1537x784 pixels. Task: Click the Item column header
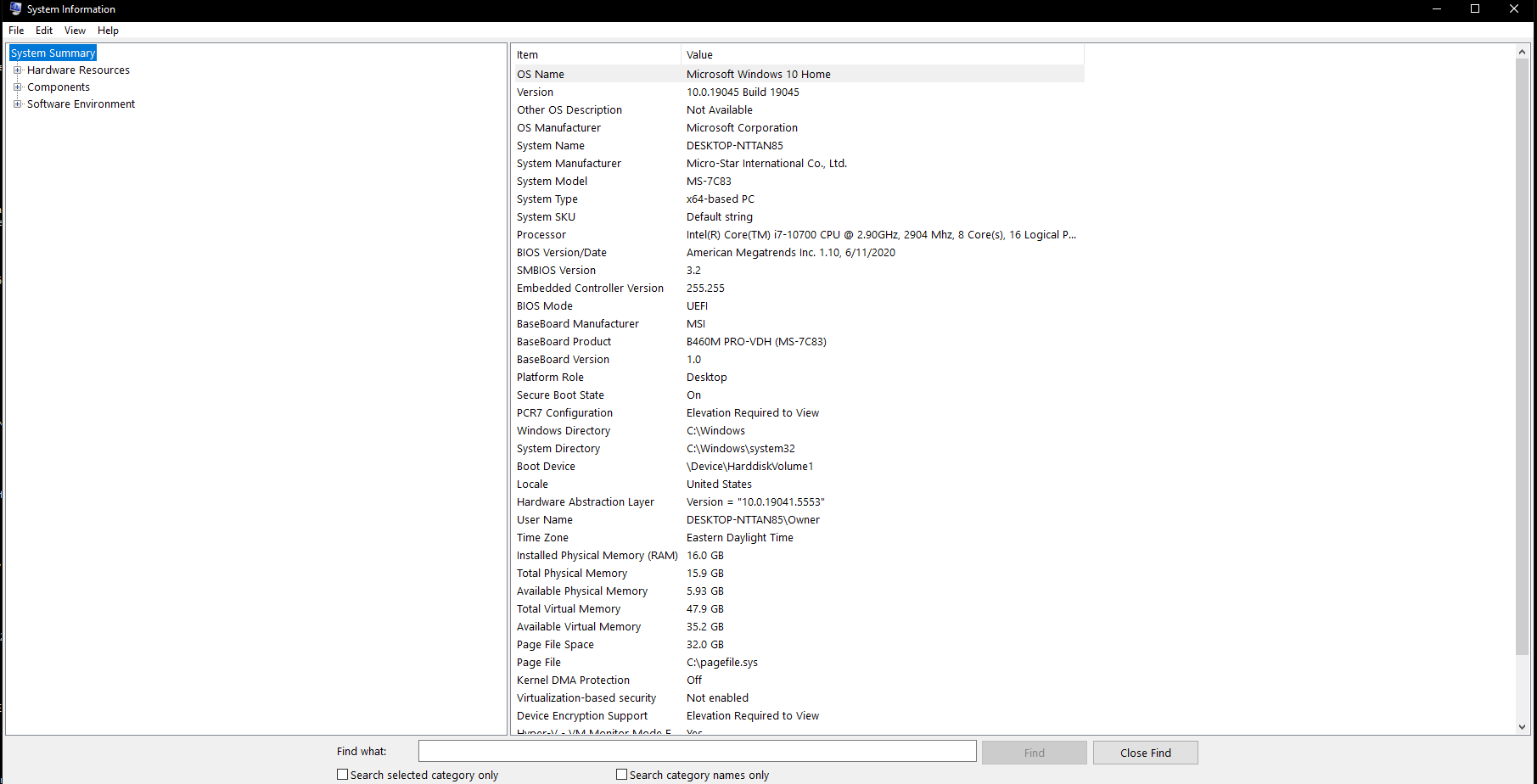pos(597,55)
